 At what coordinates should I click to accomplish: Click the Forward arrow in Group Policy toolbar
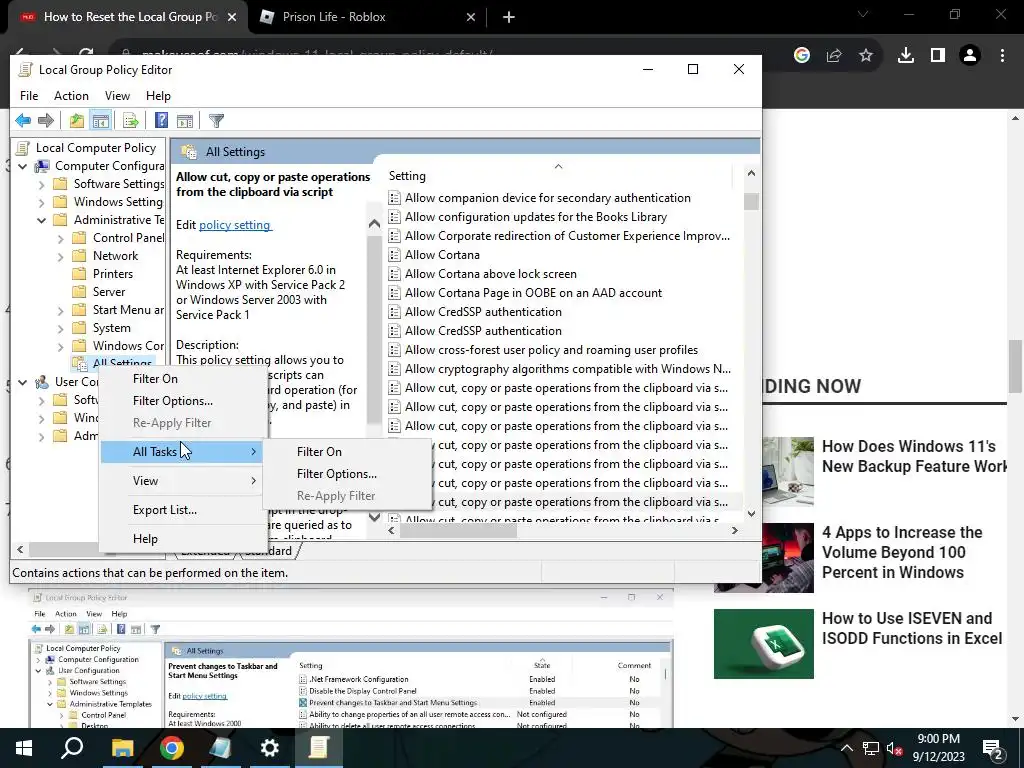46,120
